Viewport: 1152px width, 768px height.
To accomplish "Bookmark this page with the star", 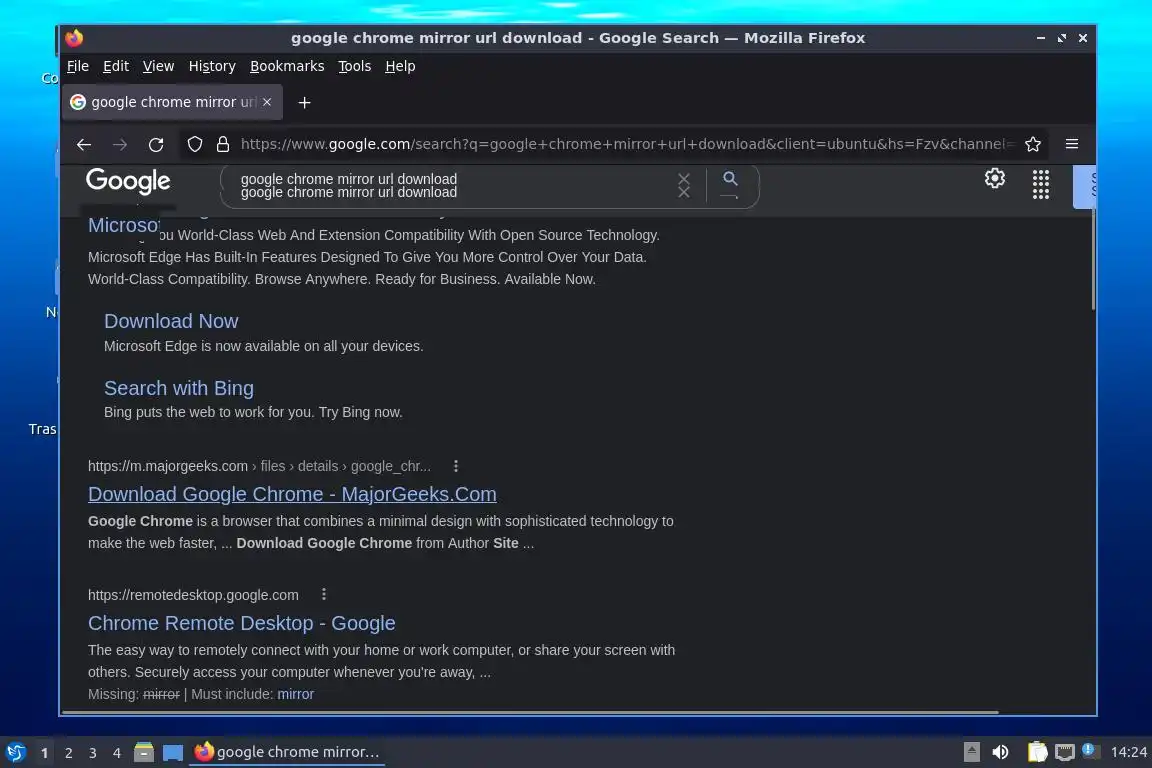I will 1033,144.
